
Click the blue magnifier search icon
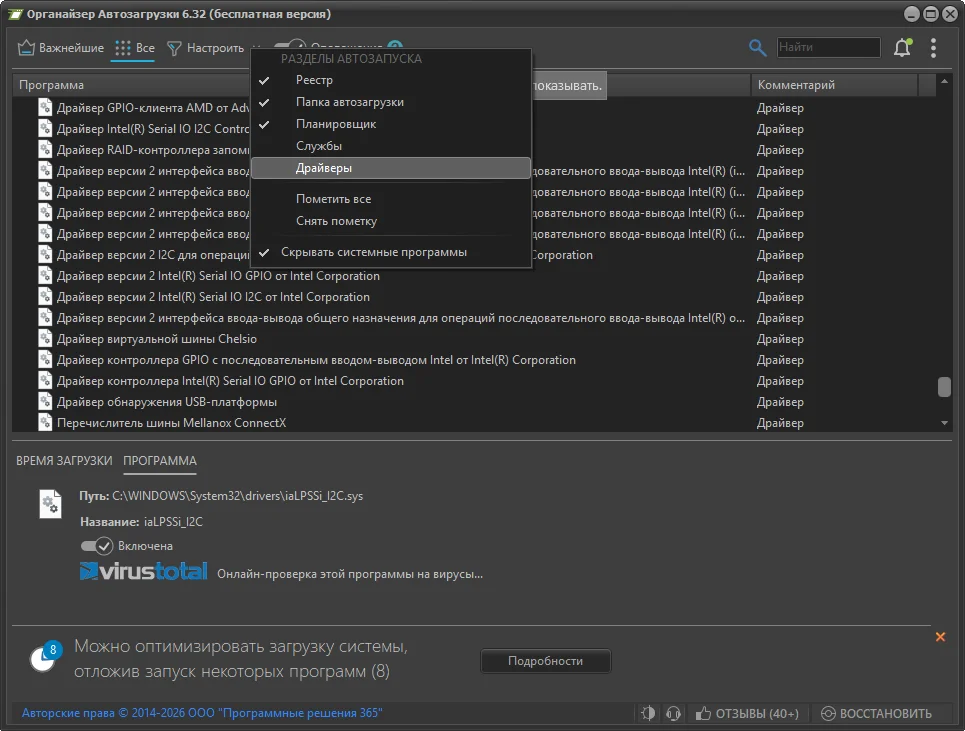tap(757, 47)
